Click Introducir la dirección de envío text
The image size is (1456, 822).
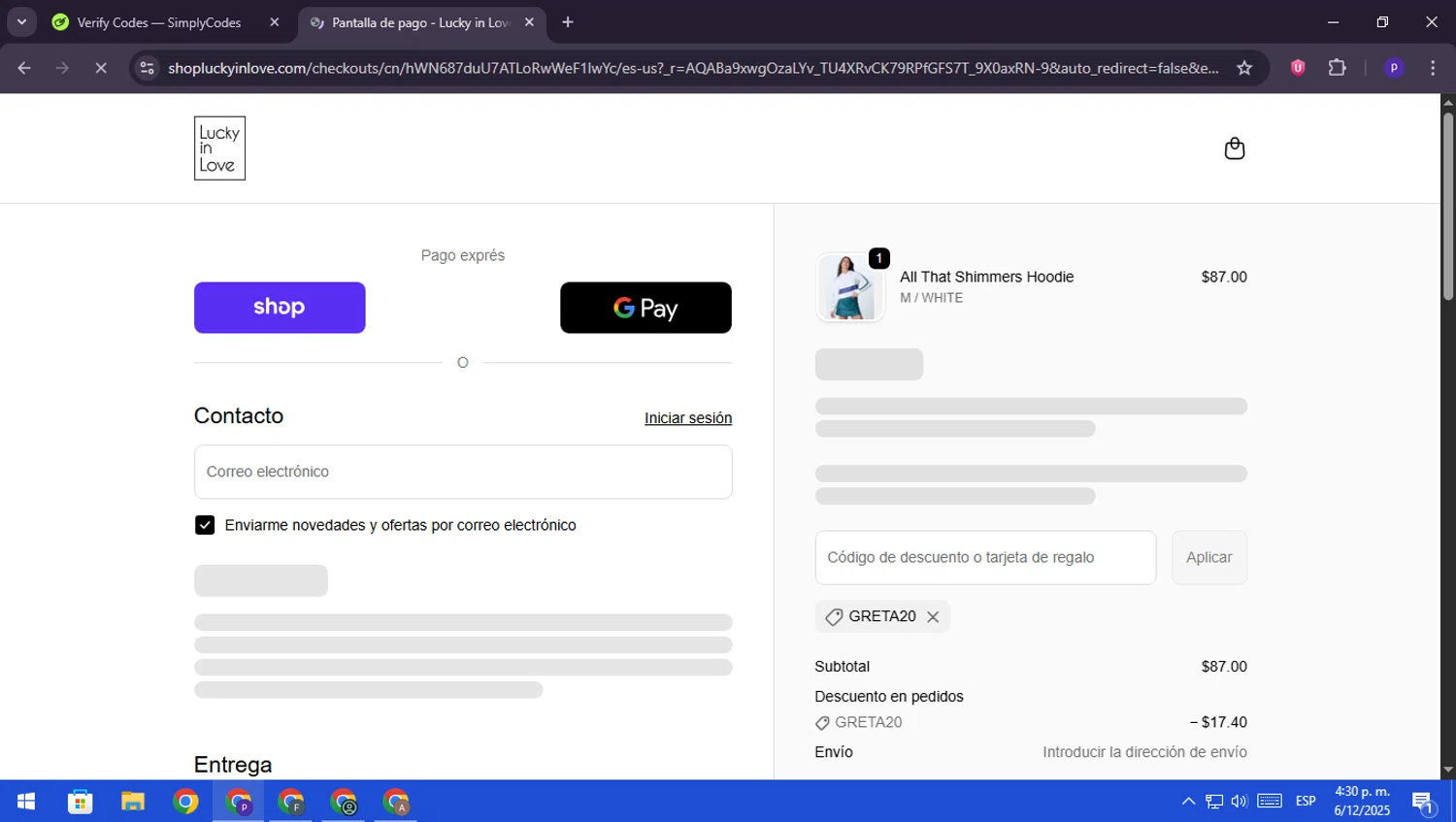click(x=1144, y=752)
